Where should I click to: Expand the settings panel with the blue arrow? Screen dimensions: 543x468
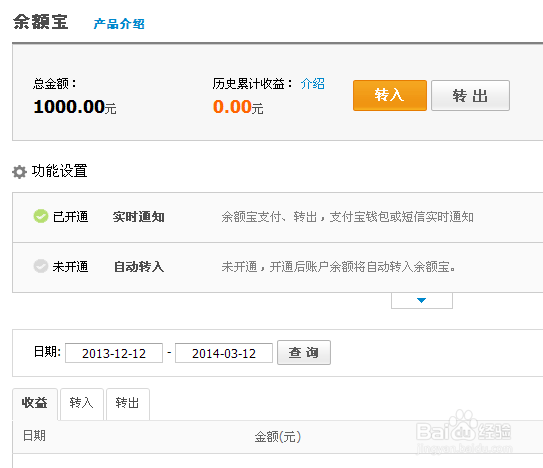point(421,300)
